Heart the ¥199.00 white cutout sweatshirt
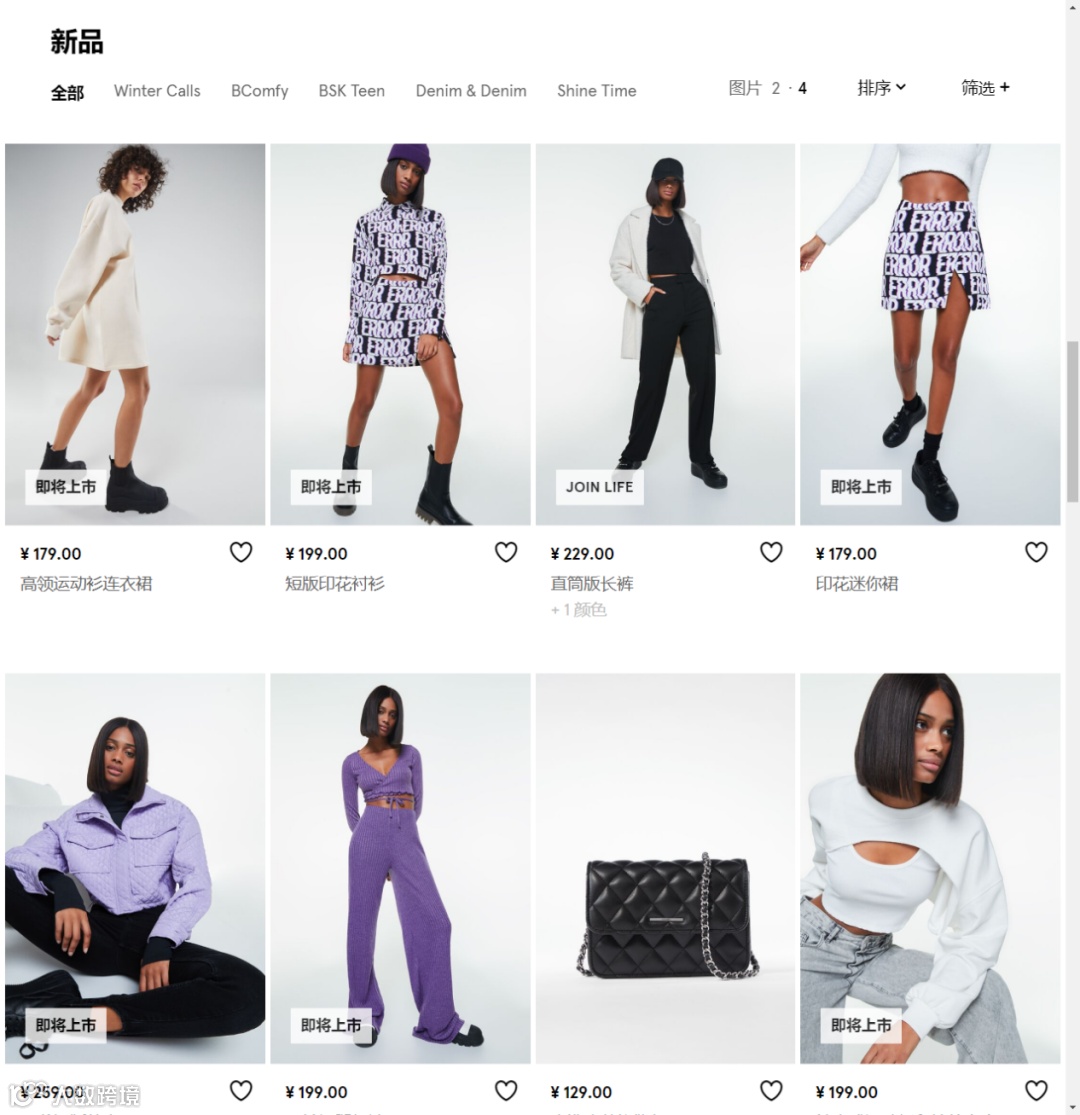Screen dimensions: 1080x1115 click(1037, 1090)
